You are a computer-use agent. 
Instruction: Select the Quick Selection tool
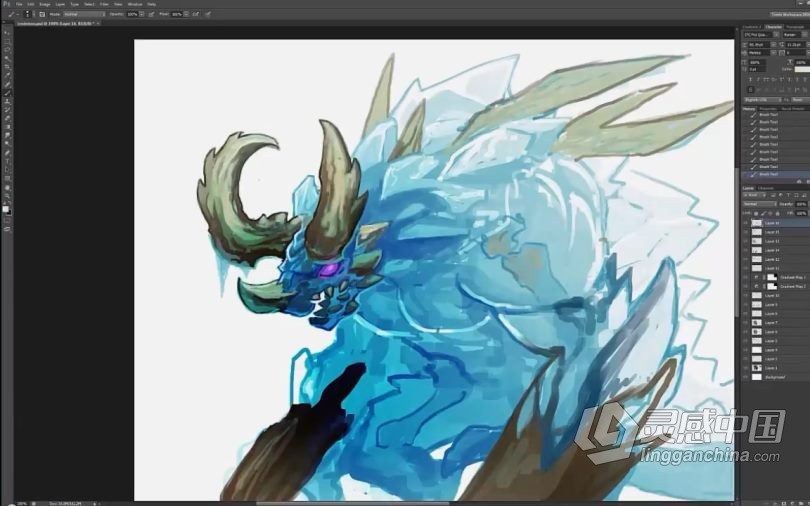[x=7, y=58]
